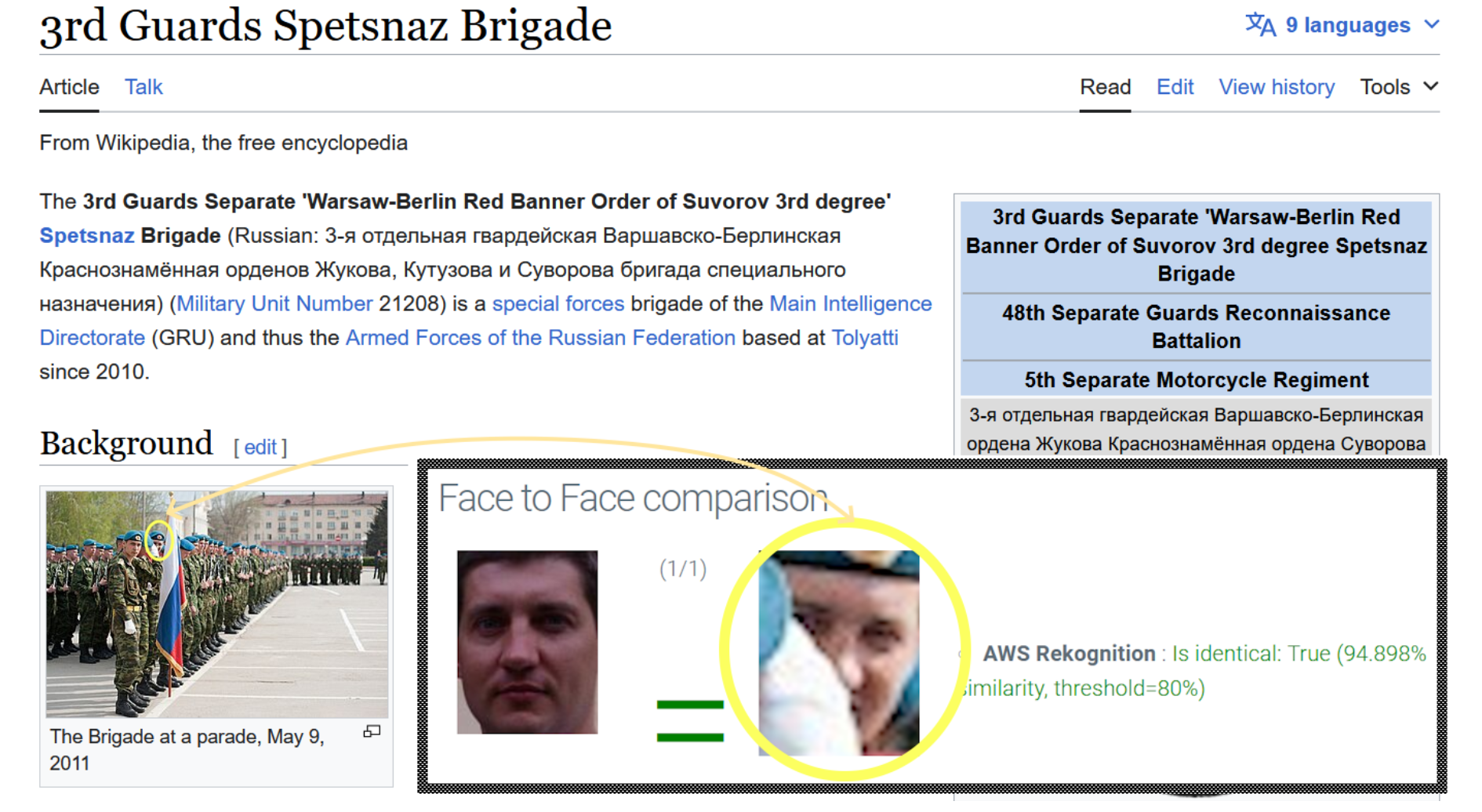The width and height of the screenshot is (1482, 812).
Task: Select the Article tab
Action: (69, 87)
